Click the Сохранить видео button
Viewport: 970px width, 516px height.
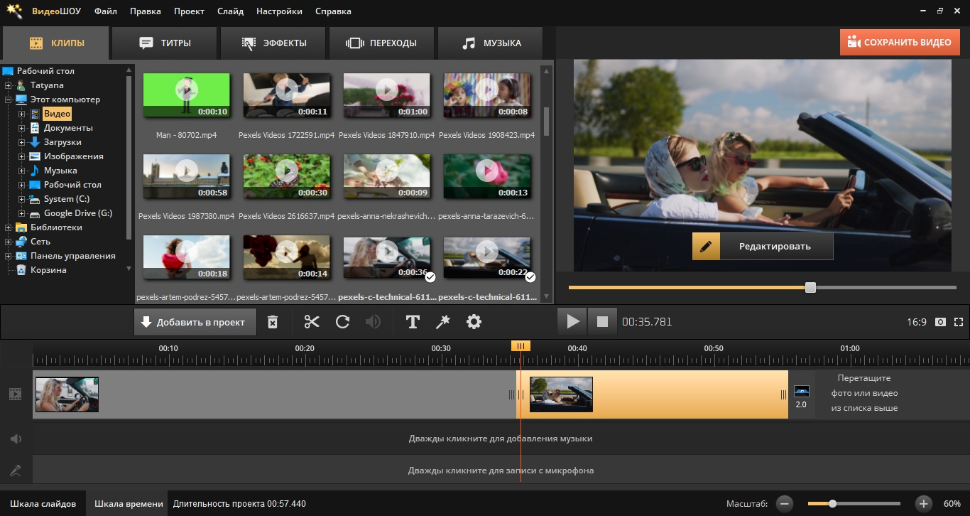coord(899,42)
